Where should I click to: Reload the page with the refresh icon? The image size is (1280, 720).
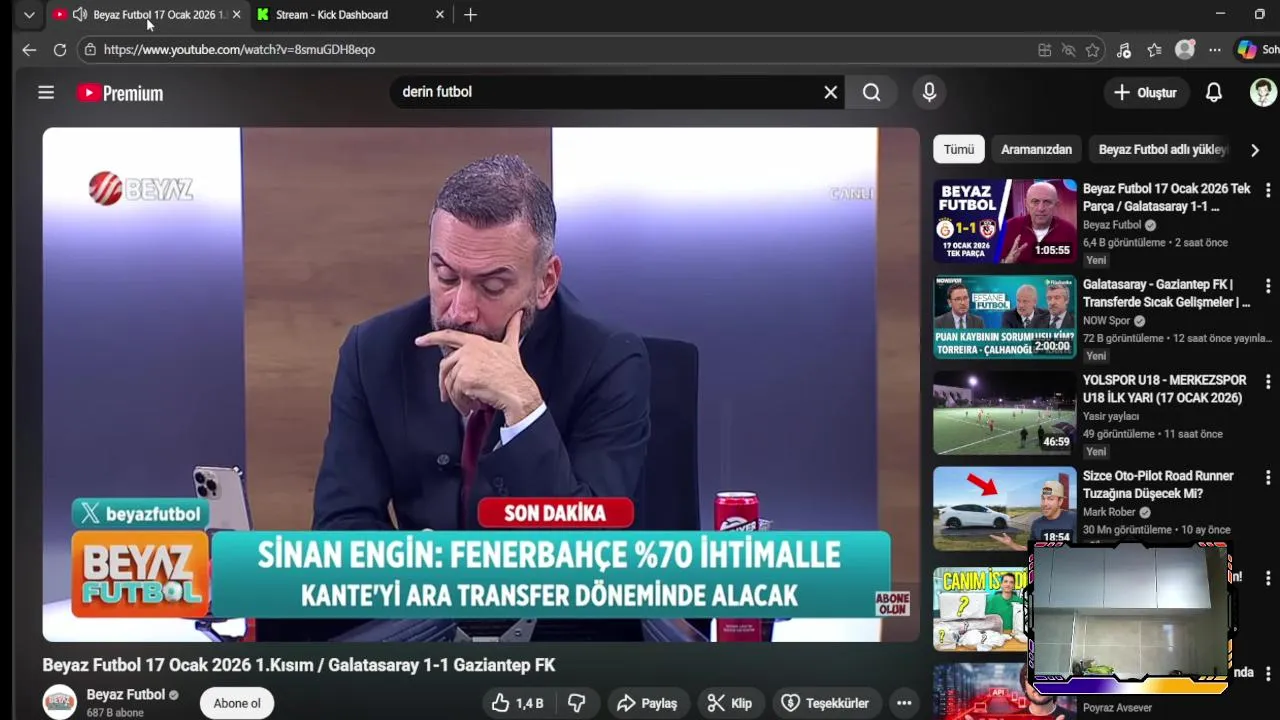60,49
